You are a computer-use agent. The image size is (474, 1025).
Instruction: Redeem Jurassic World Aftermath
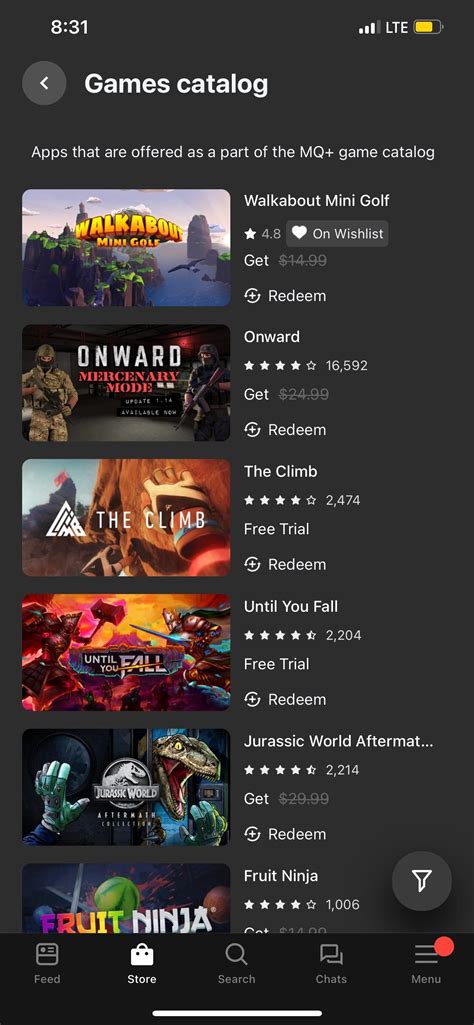(x=285, y=834)
